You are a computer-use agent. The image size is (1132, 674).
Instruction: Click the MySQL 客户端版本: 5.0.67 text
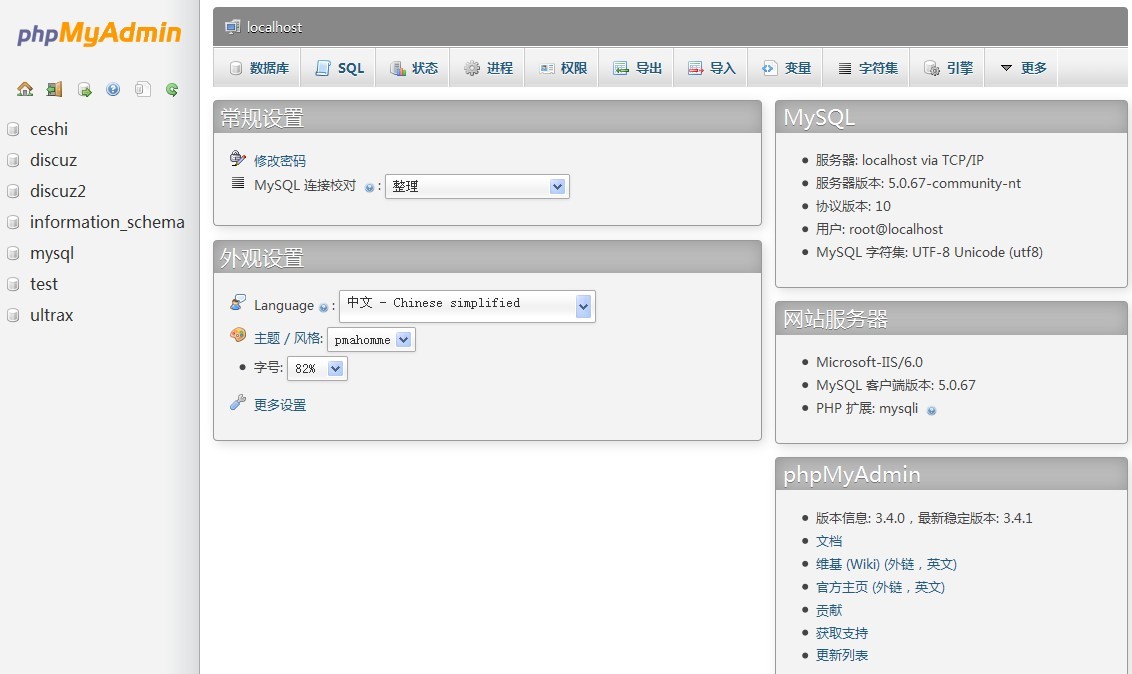(x=896, y=385)
